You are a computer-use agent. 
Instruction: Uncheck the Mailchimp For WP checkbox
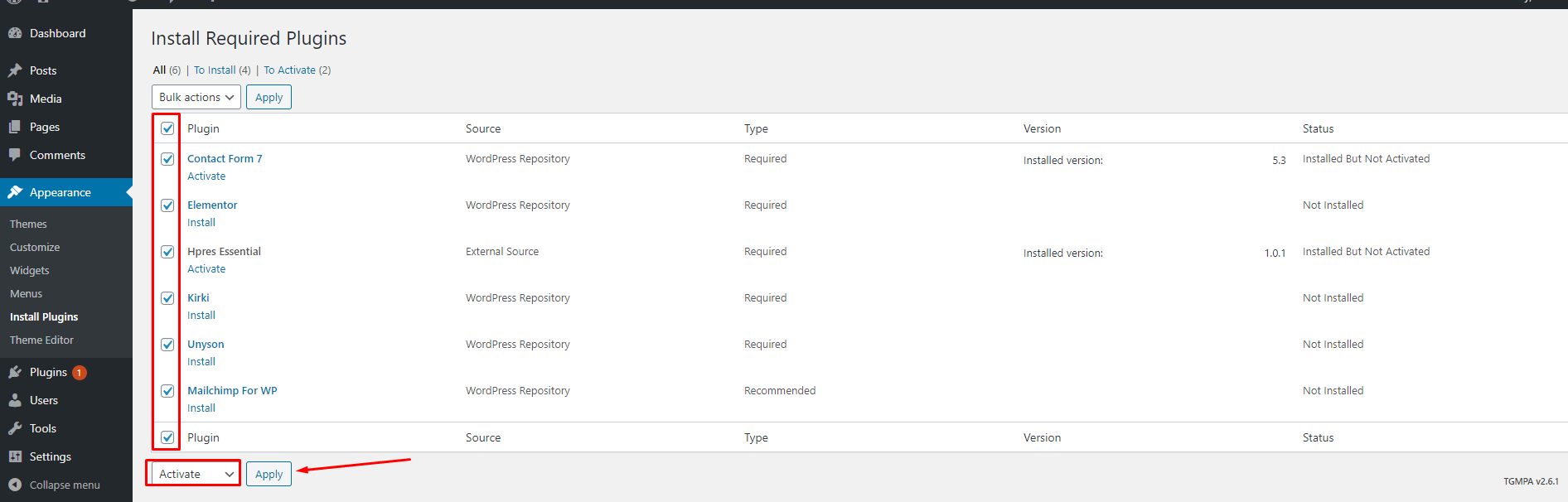pos(167,391)
